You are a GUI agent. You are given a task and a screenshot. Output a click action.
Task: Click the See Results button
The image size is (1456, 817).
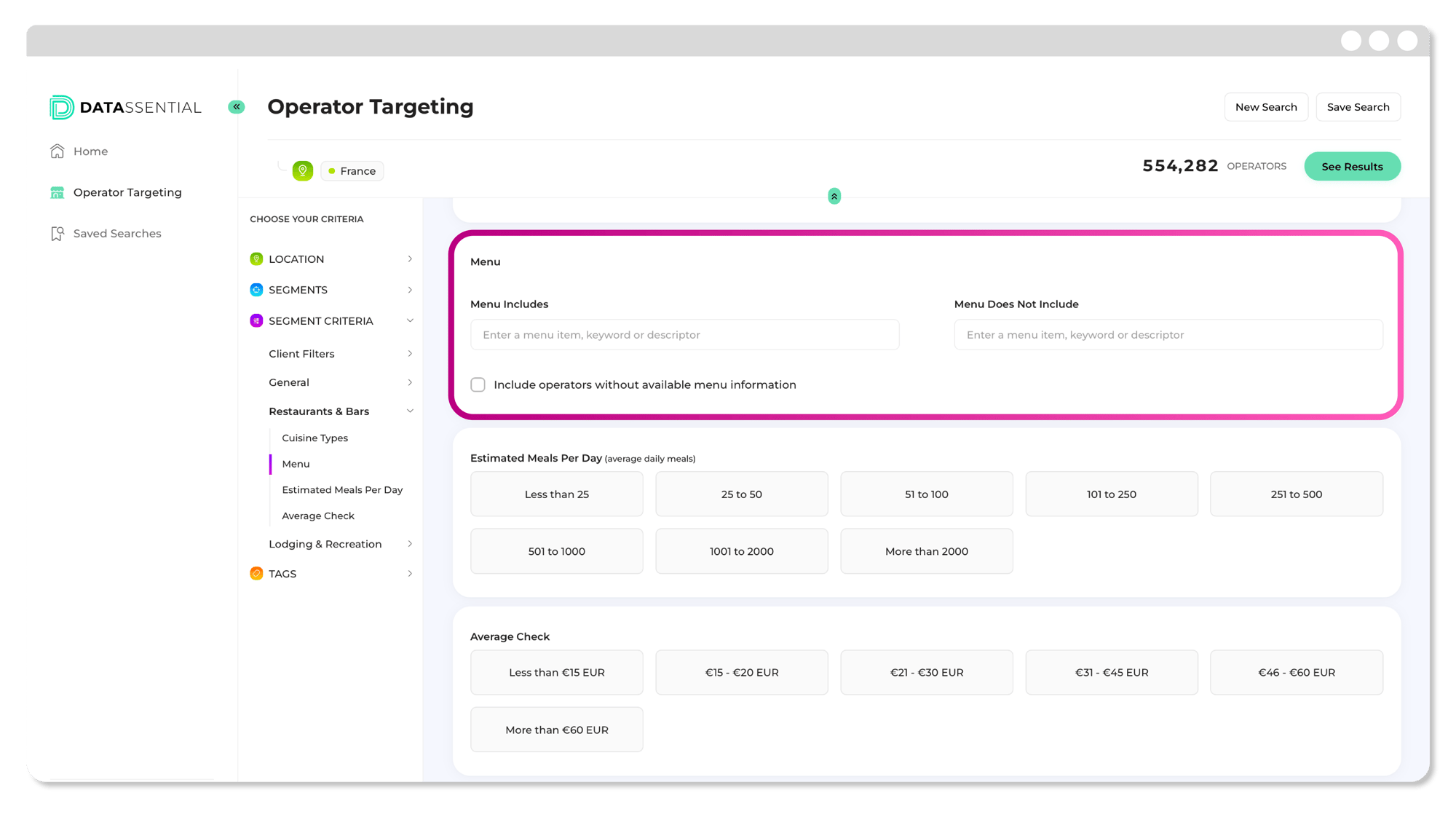click(1352, 167)
